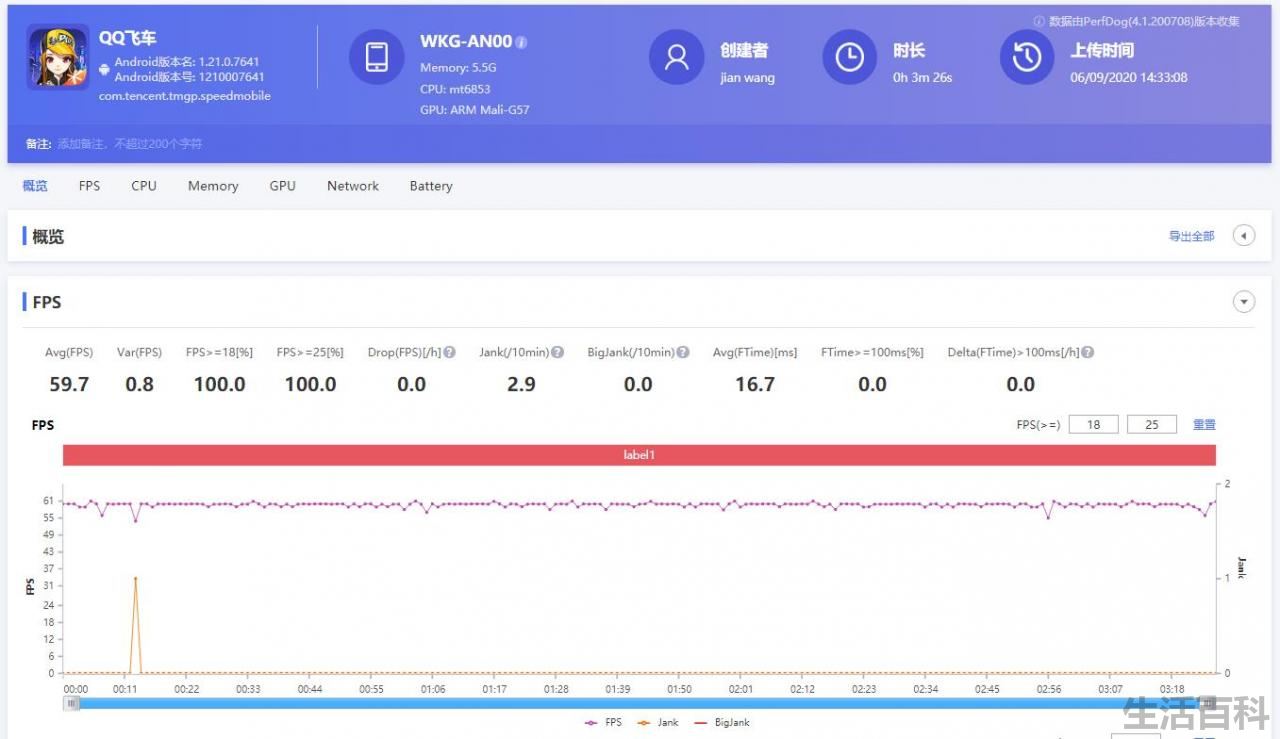The height and width of the screenshot is (739, 1280).
Task: Toggle the Jank series in the chart legend
Action: pyautogui.click(x=656, y=722)
